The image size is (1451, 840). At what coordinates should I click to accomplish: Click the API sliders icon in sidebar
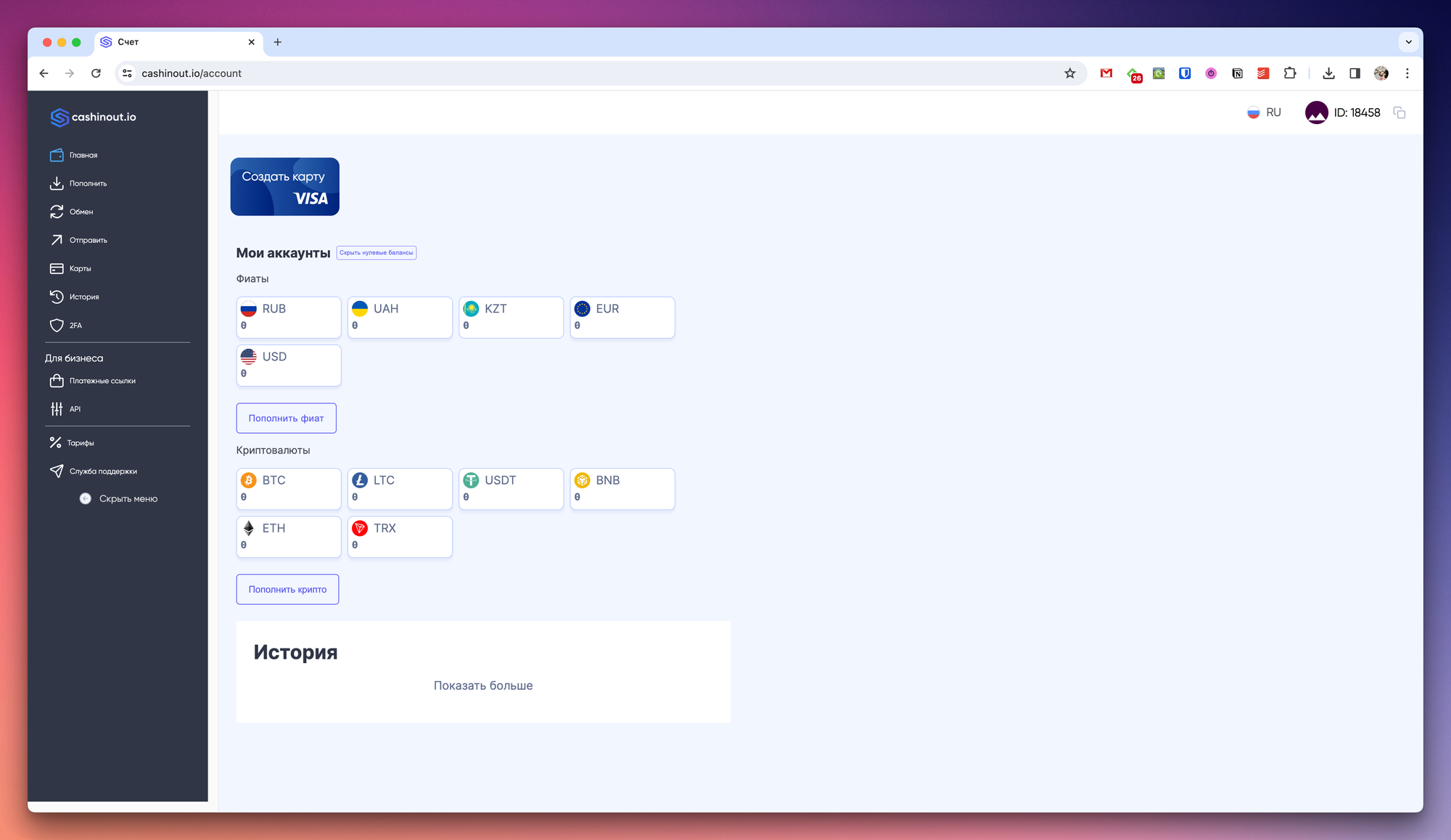tap(57, 409)
